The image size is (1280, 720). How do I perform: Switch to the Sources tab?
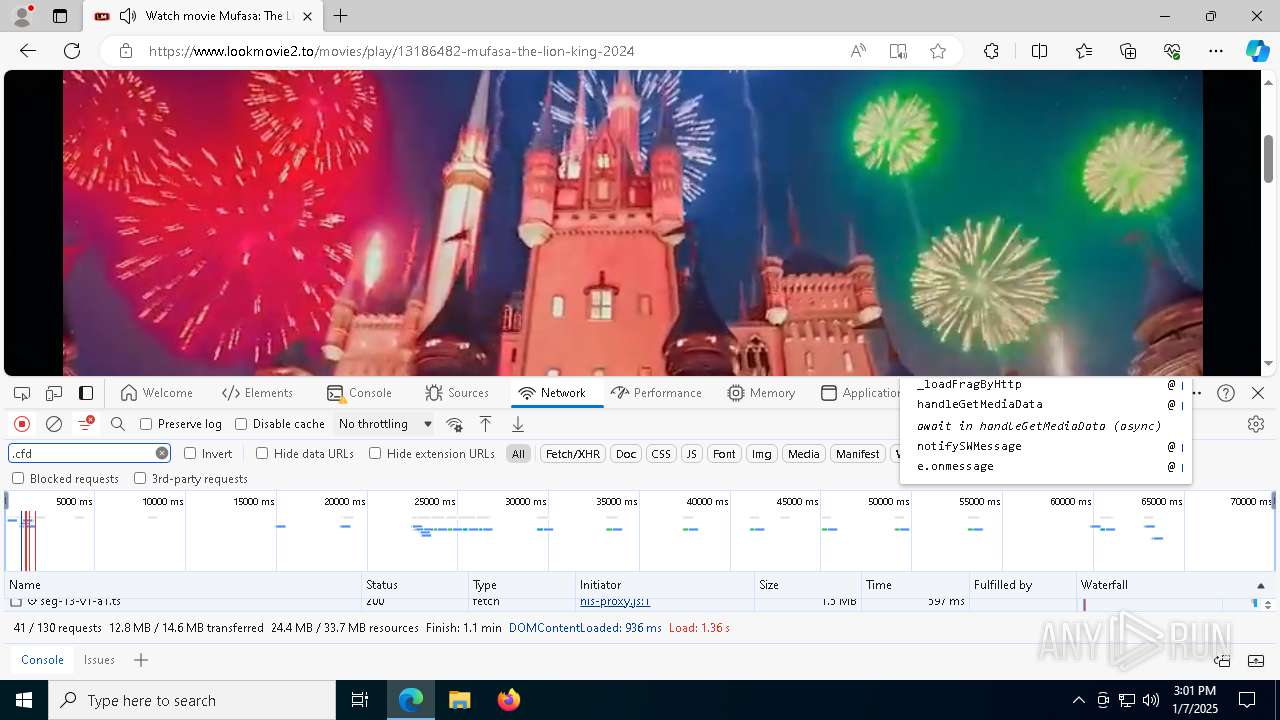coord(457,393)
